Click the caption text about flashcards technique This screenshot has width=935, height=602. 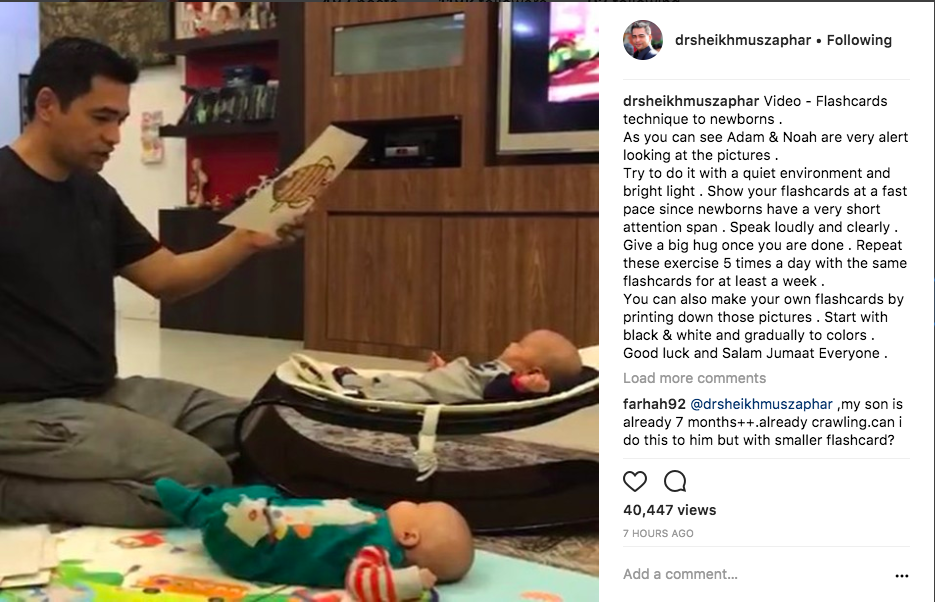point(766,227)
